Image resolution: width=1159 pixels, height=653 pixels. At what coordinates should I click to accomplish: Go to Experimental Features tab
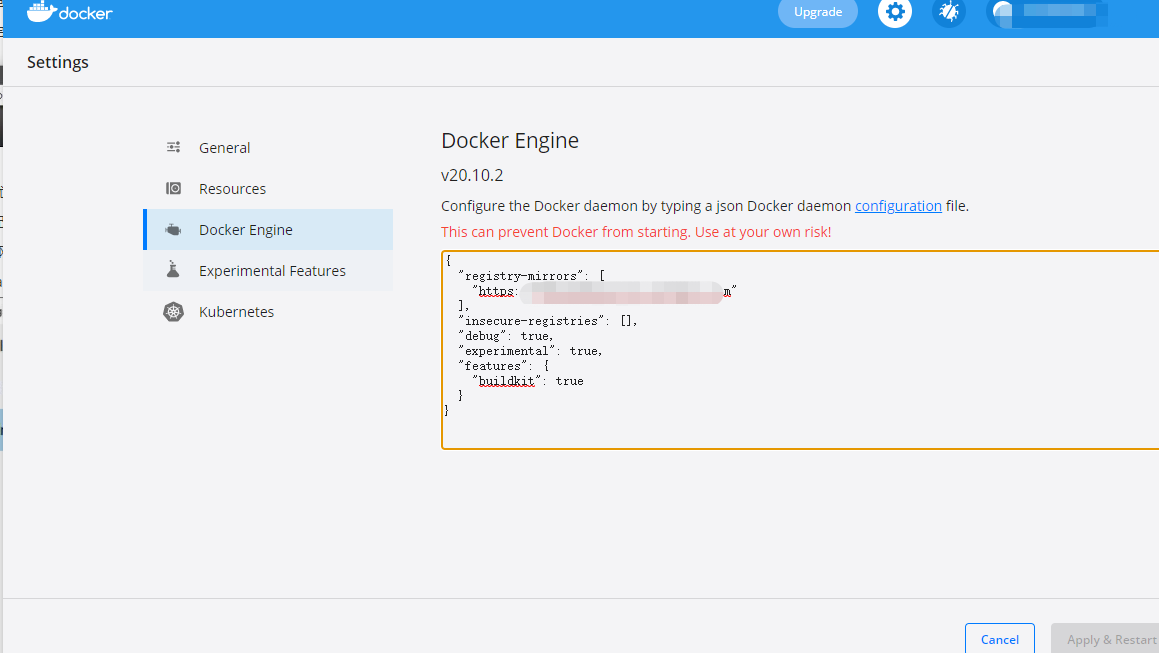pos(268,271)
